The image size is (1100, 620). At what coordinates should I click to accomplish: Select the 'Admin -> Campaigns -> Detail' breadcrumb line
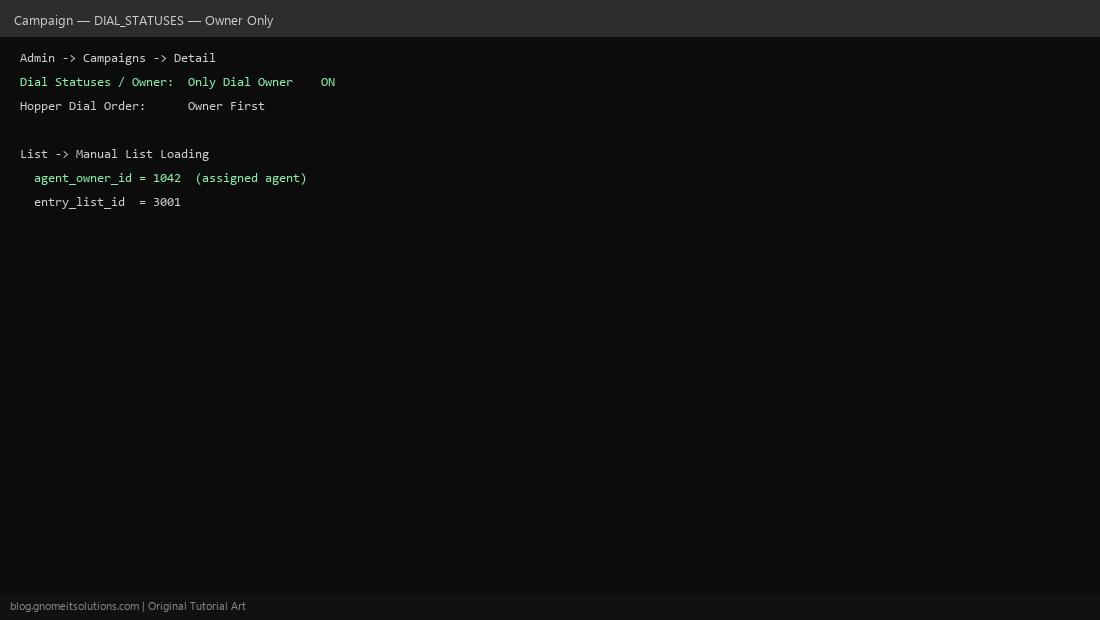(x=118, y=58)
